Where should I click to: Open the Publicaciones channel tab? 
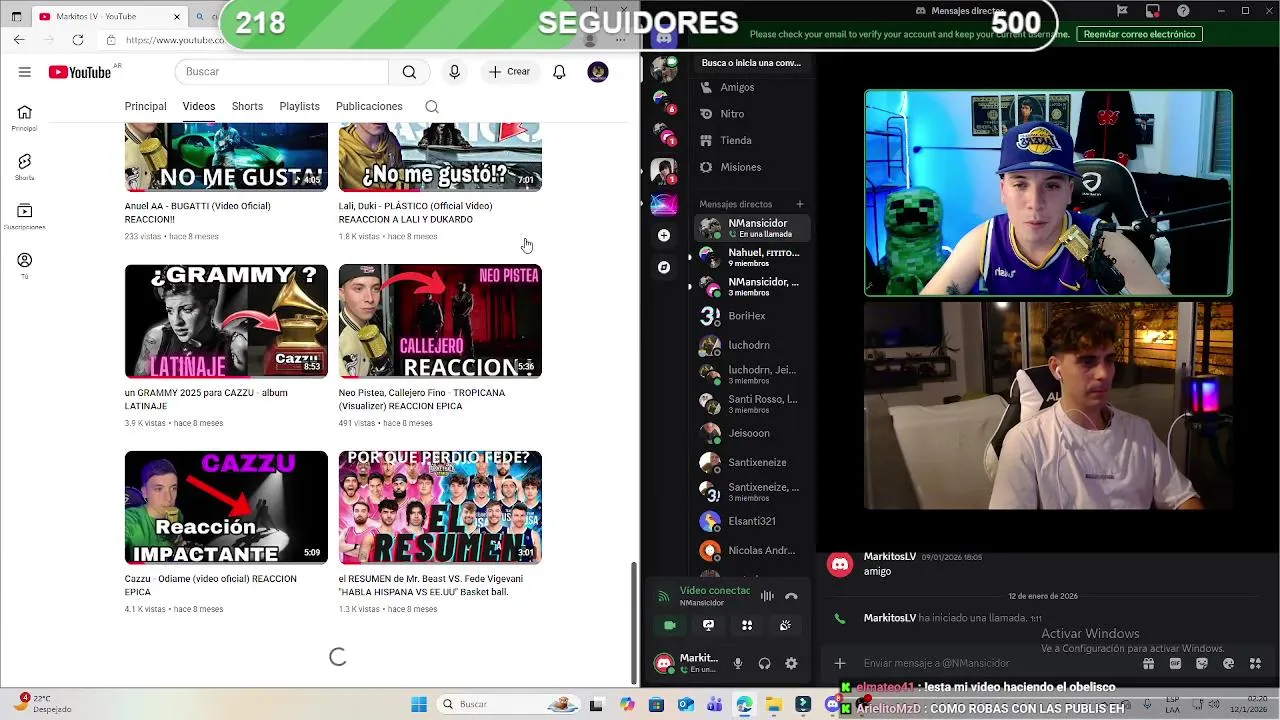point(369,106)
